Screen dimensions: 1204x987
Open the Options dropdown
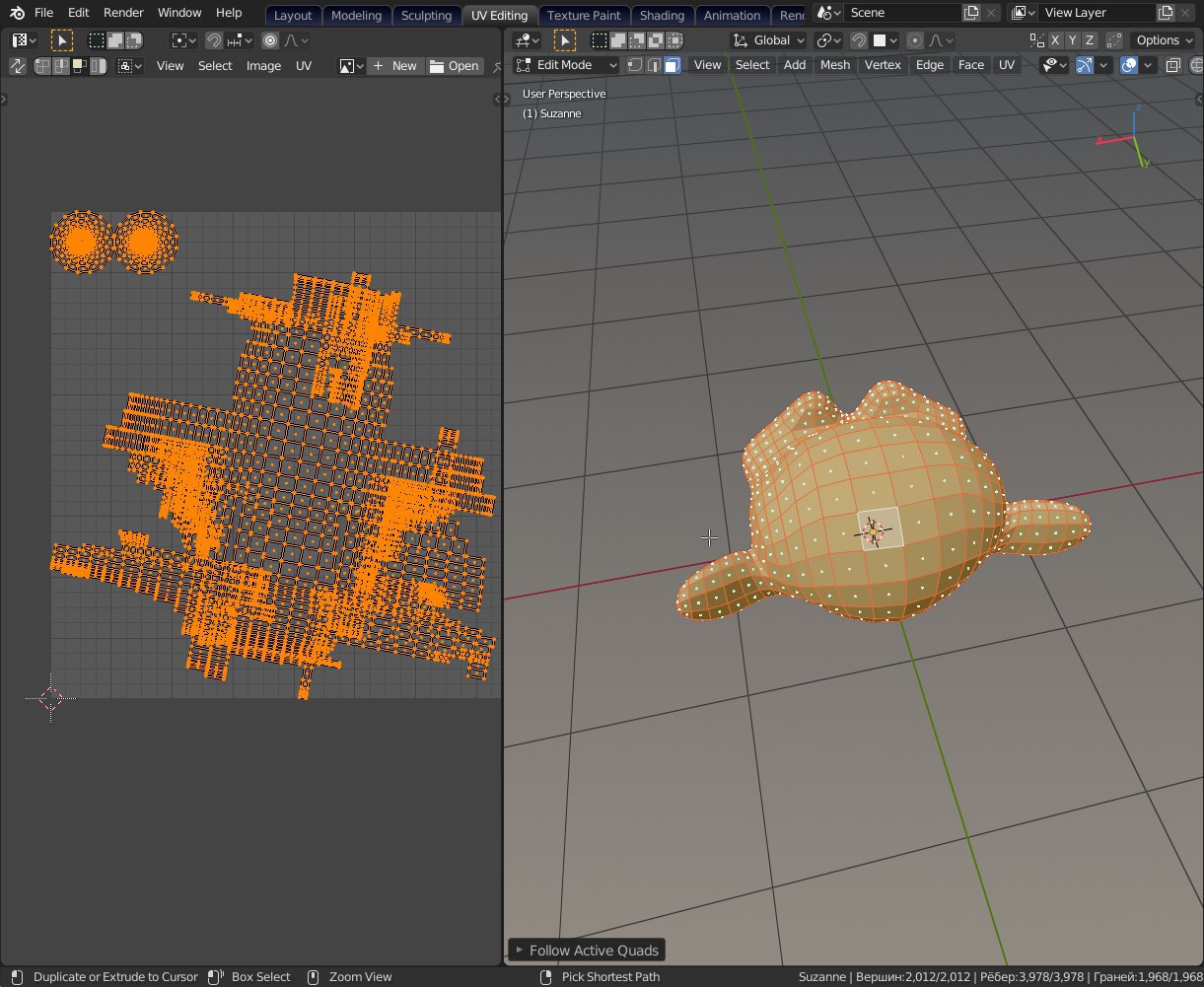tap(1165, 40)
